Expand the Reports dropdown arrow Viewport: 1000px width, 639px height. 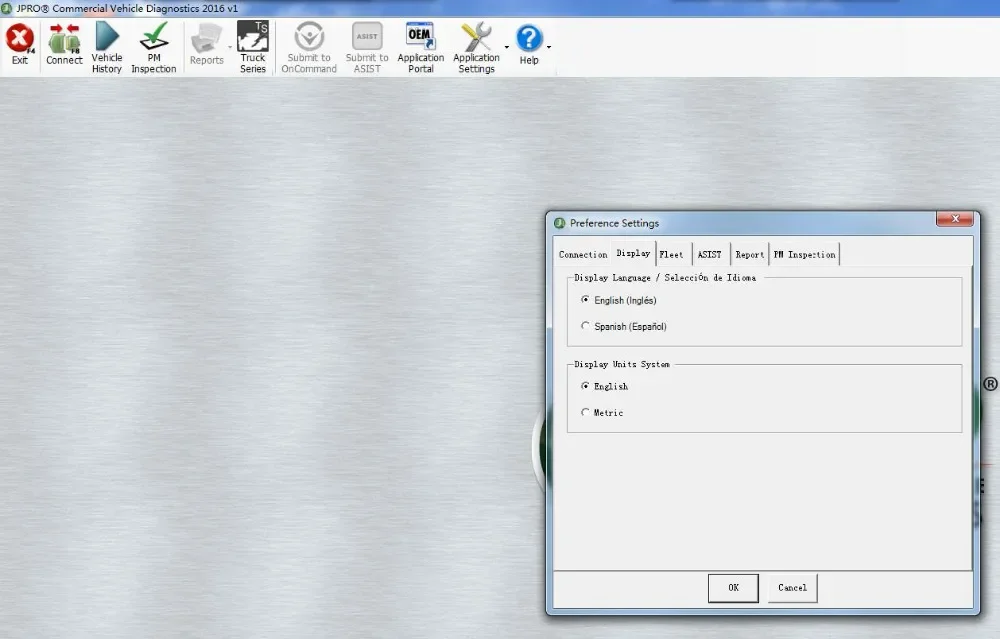230,47
